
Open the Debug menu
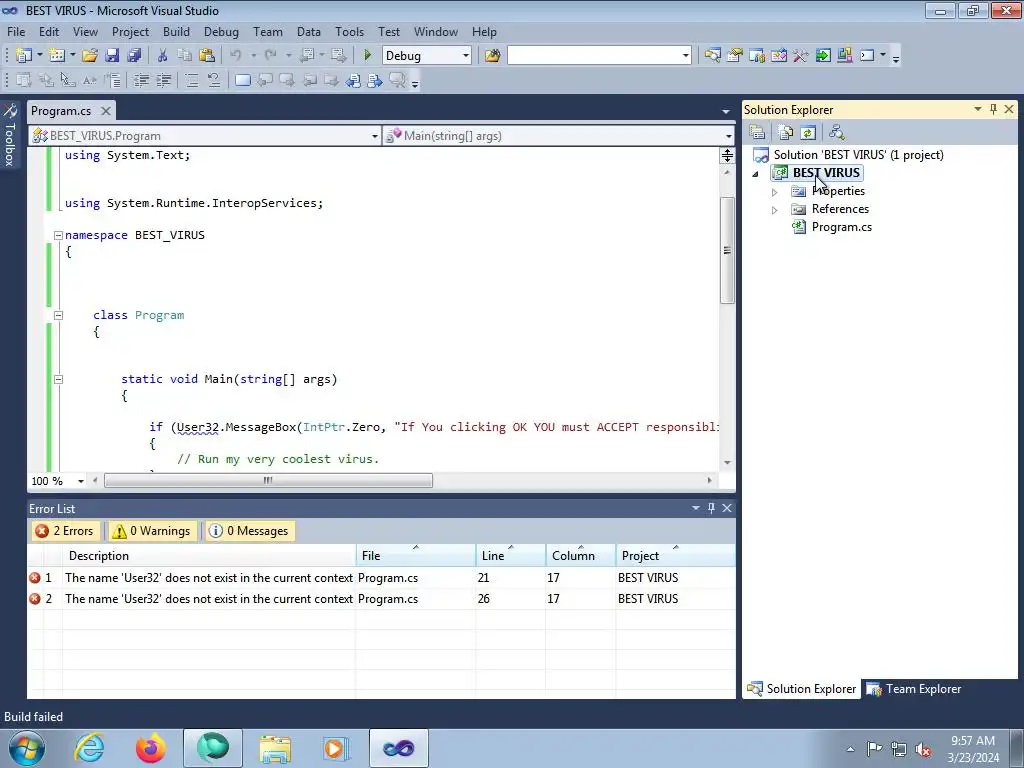(x=221, y=31)
